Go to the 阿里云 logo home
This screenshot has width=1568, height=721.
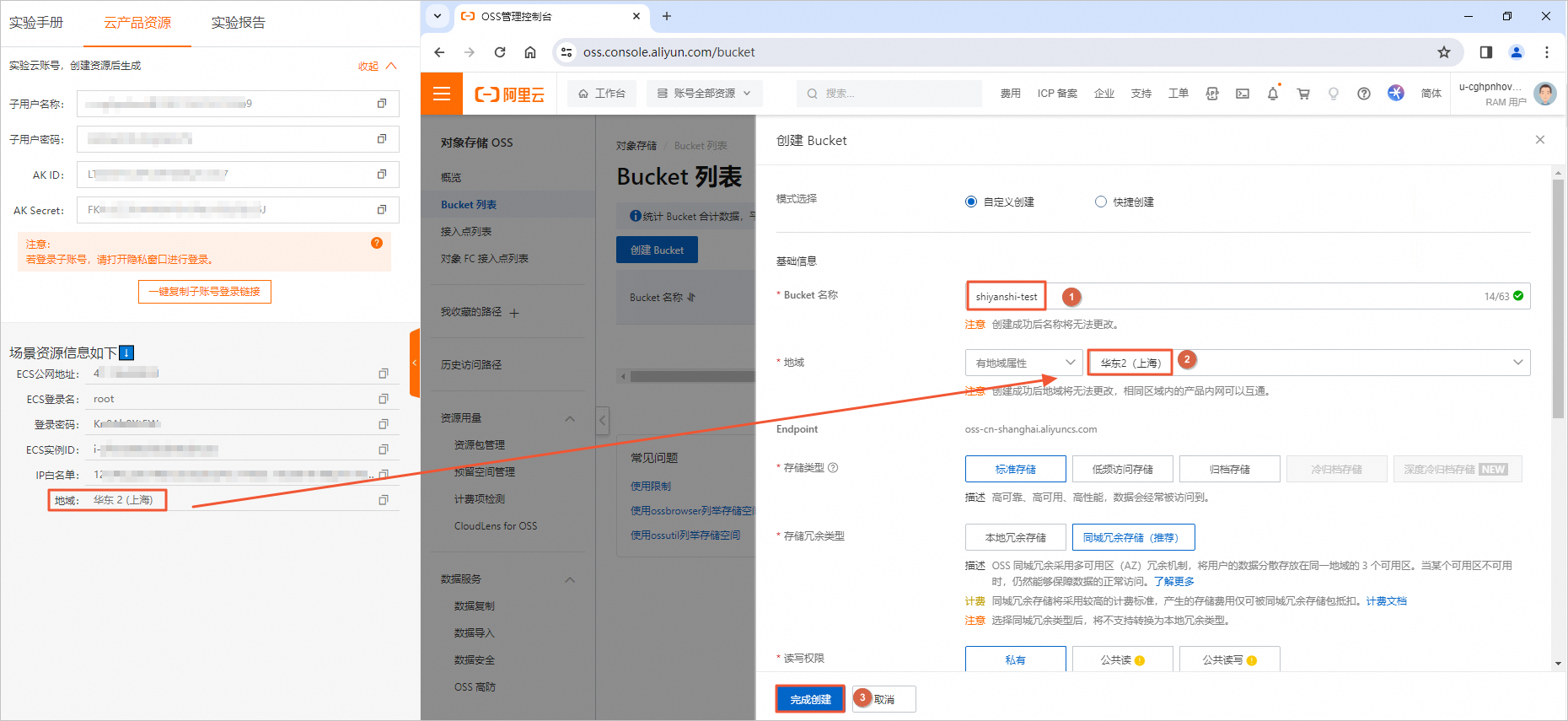point(510,94)
